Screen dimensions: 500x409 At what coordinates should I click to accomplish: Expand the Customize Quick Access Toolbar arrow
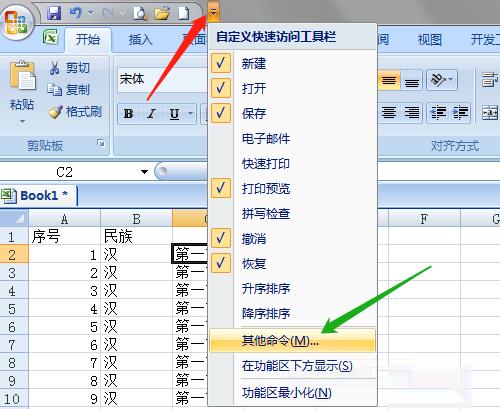click(213, 13)
